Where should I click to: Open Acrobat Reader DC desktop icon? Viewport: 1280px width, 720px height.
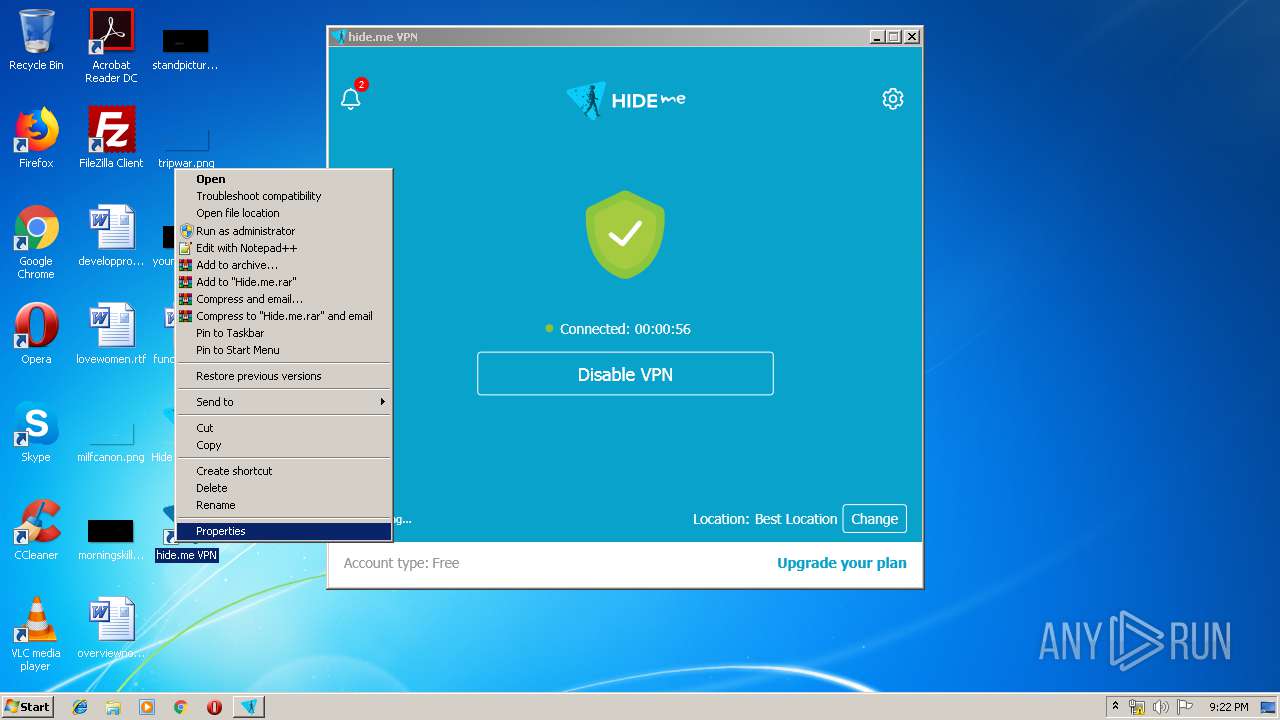[x=111, y=46]
